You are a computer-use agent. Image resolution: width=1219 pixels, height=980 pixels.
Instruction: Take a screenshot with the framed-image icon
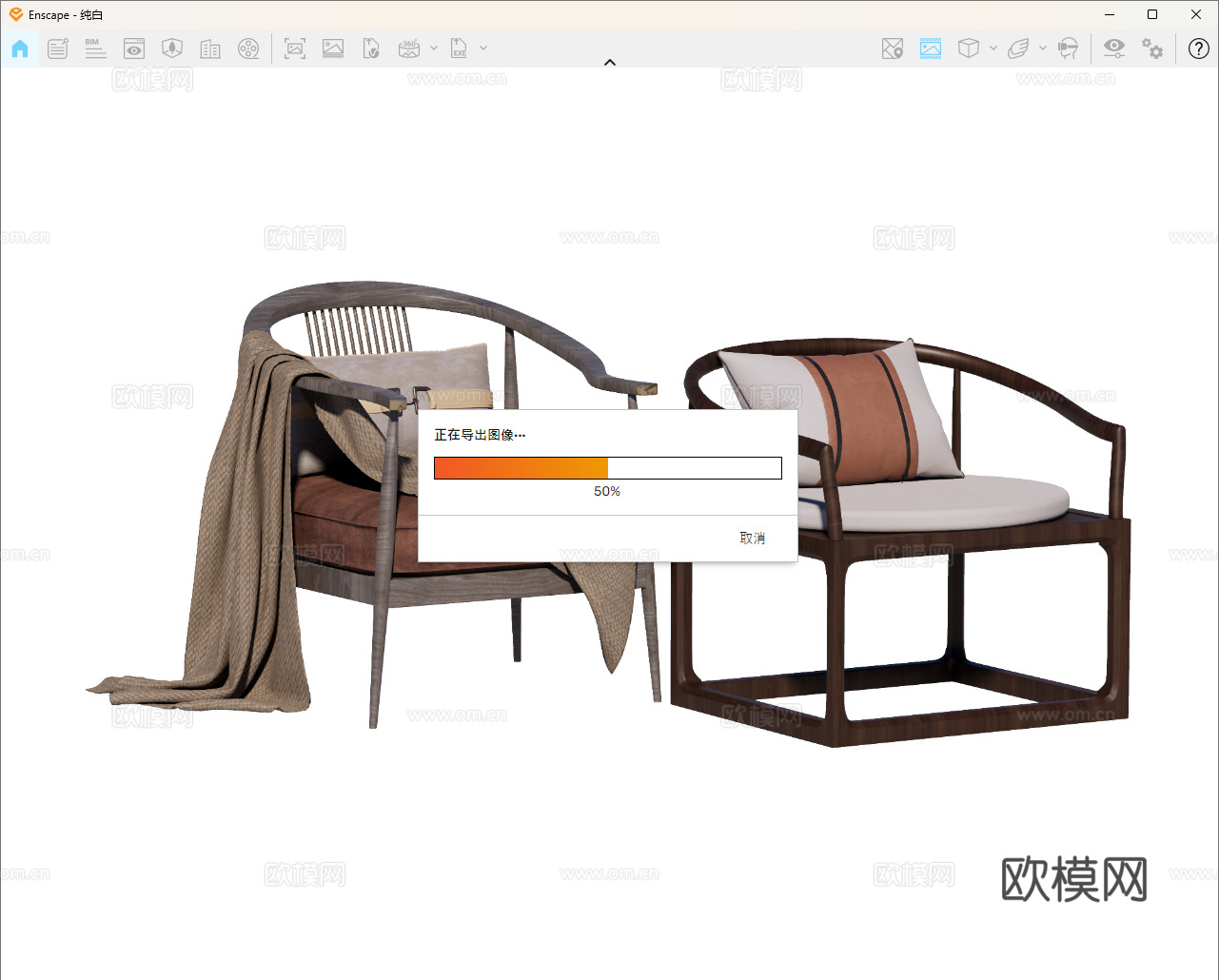[295, 49]
